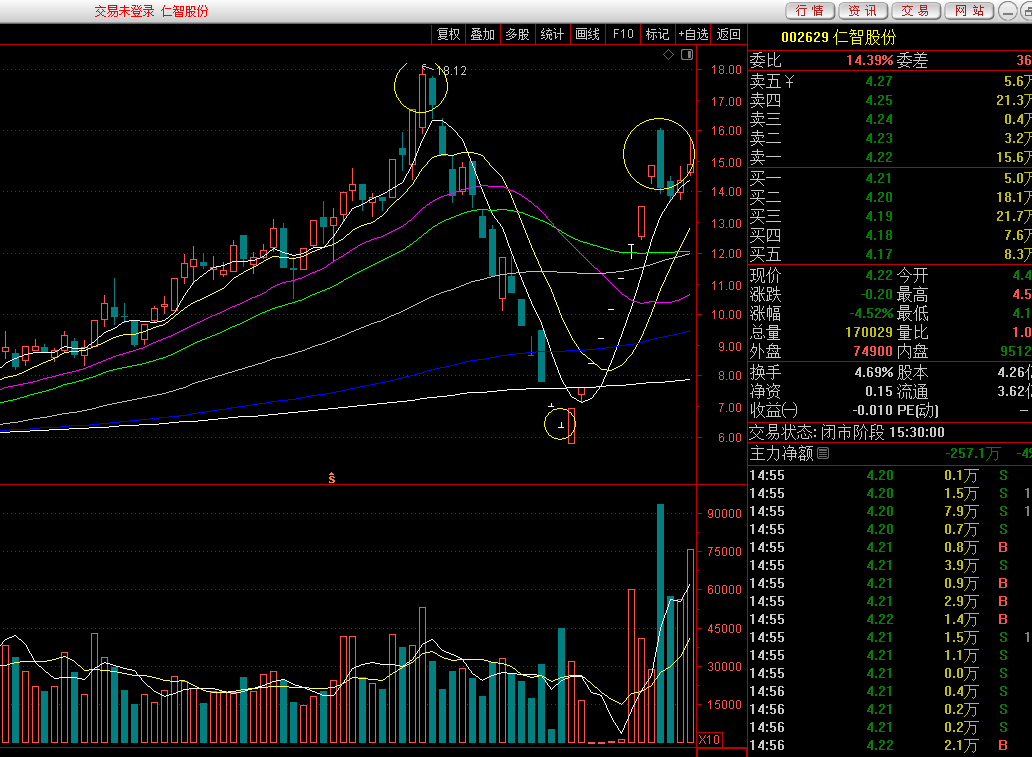
Task: Click the 交易未登录 login status text
Action: tap(124, 11)
